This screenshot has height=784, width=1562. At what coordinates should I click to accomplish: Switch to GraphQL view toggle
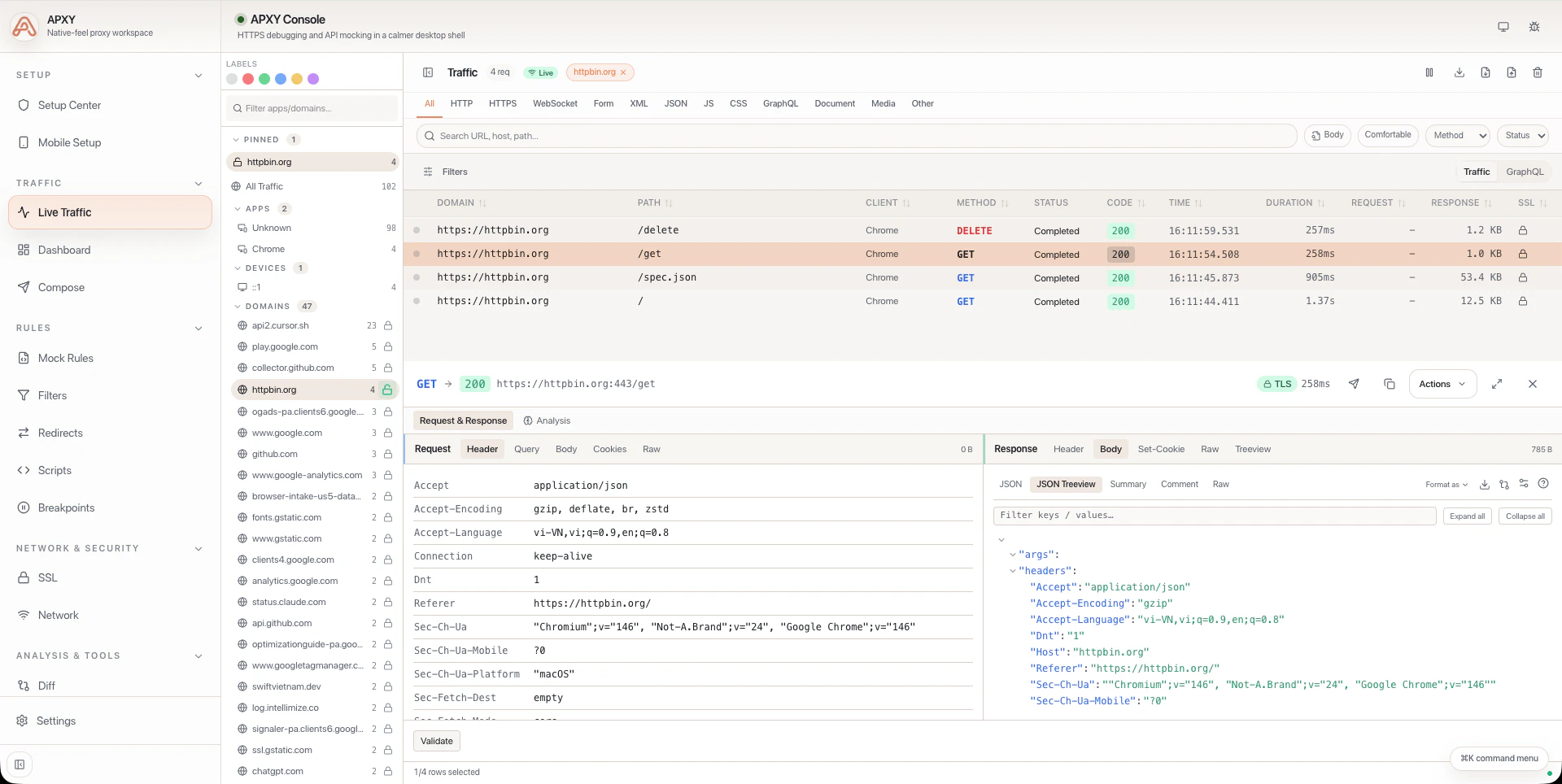pos(1525,172)
